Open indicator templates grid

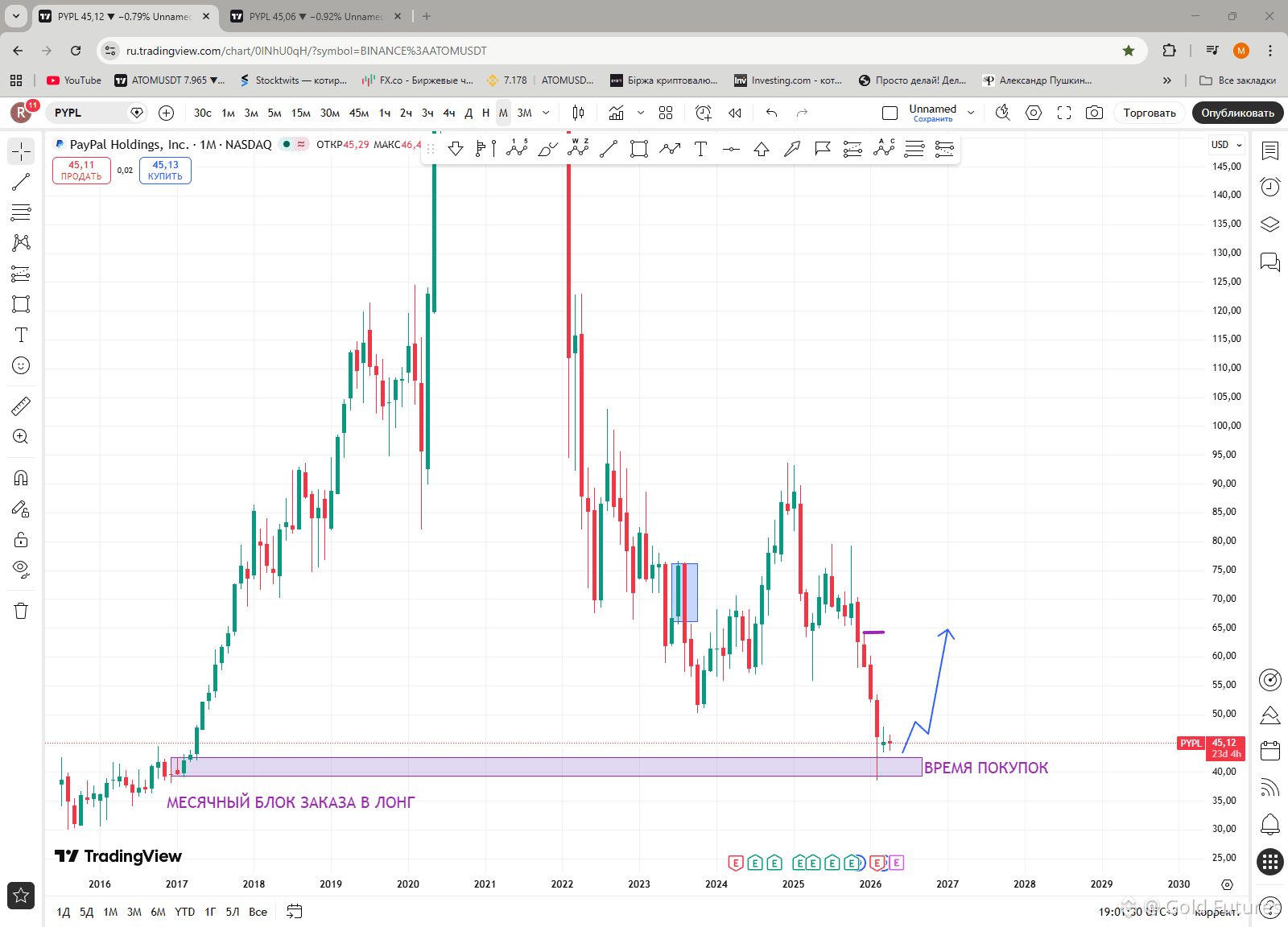click(x=666, y=113)
